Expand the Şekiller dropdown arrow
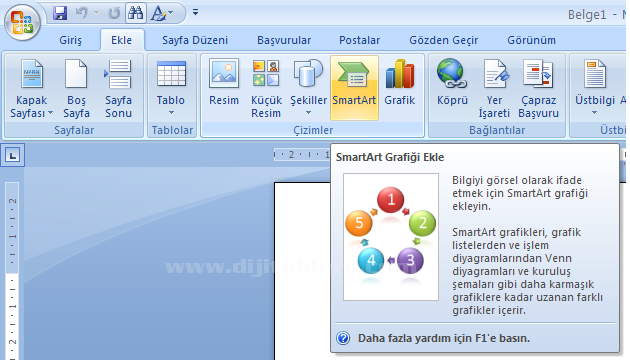 click(x=308, y=113)
